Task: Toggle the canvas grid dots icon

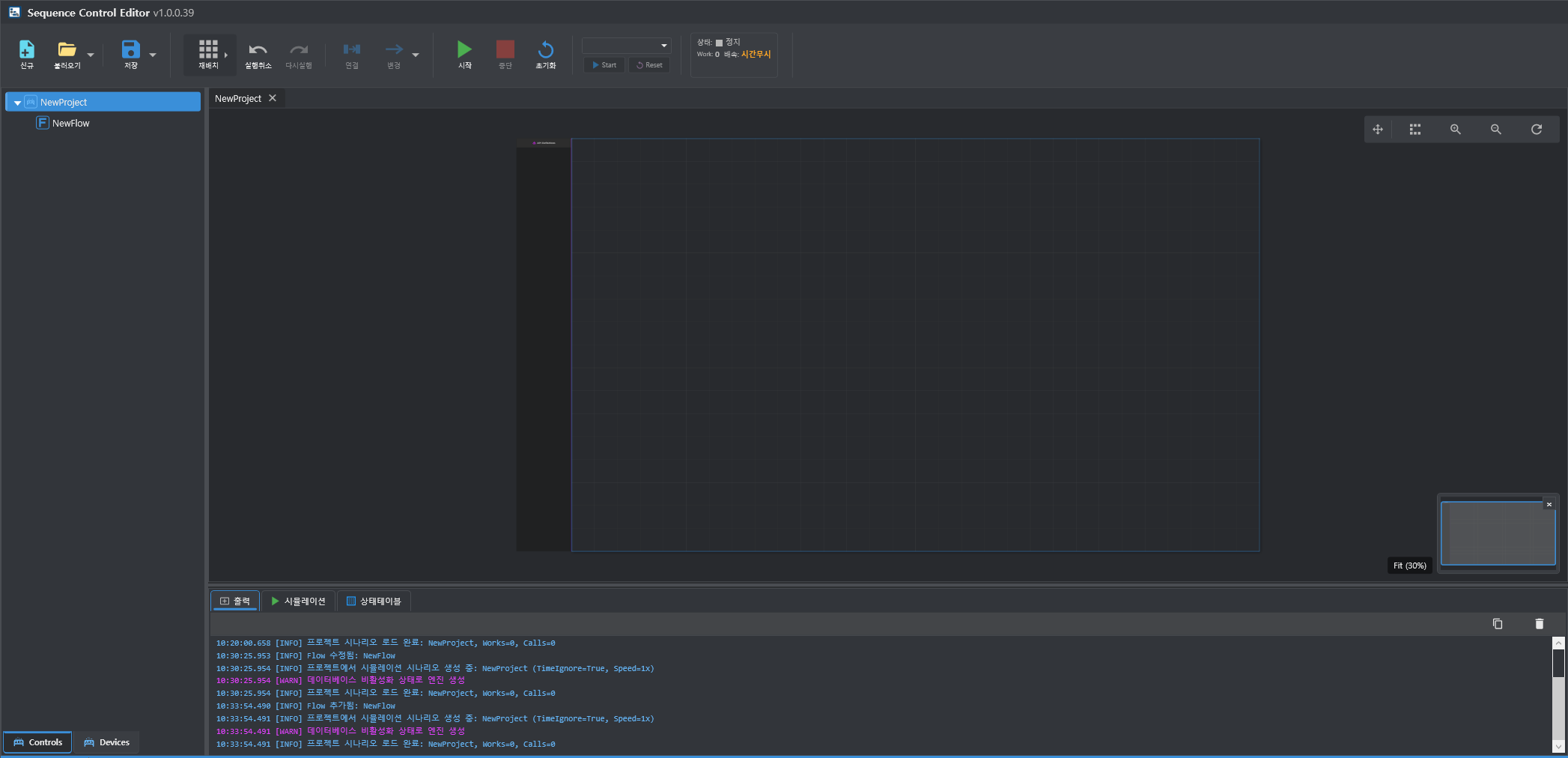Action: point(1414,130)
